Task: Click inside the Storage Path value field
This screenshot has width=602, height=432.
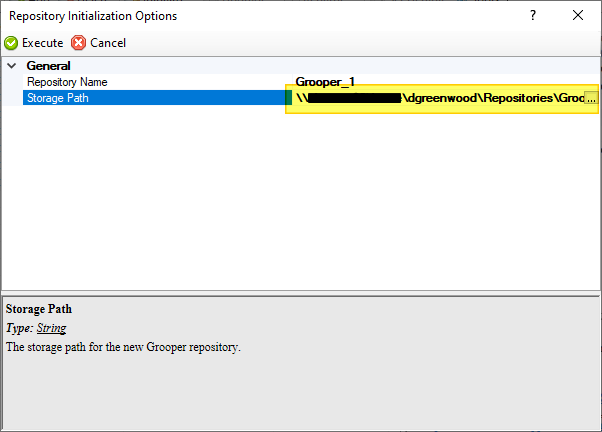Action: click(440, 98)
